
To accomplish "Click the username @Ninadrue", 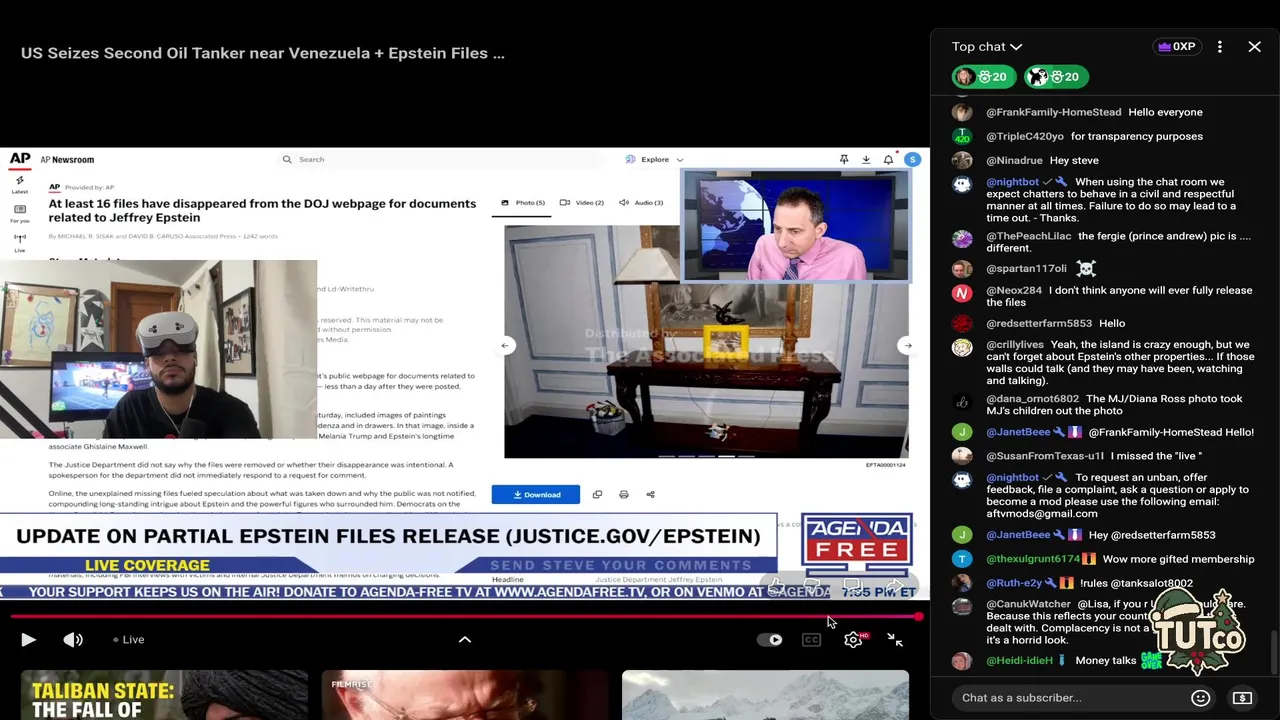I will tap(1014, 160).
